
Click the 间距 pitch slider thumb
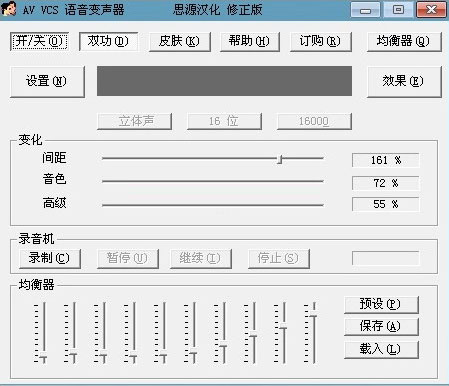[280, 159]
